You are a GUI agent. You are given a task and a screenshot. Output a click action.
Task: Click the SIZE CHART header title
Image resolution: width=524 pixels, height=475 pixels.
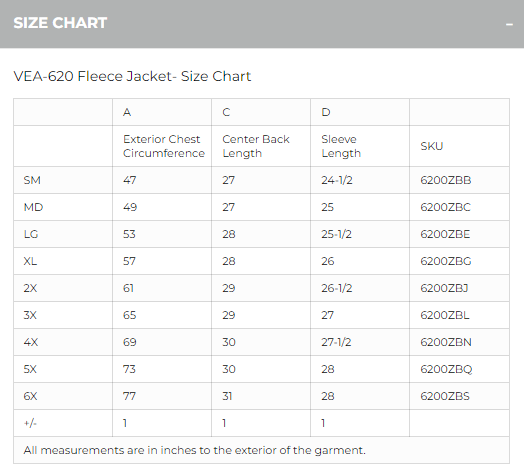[x=60, y=23]
